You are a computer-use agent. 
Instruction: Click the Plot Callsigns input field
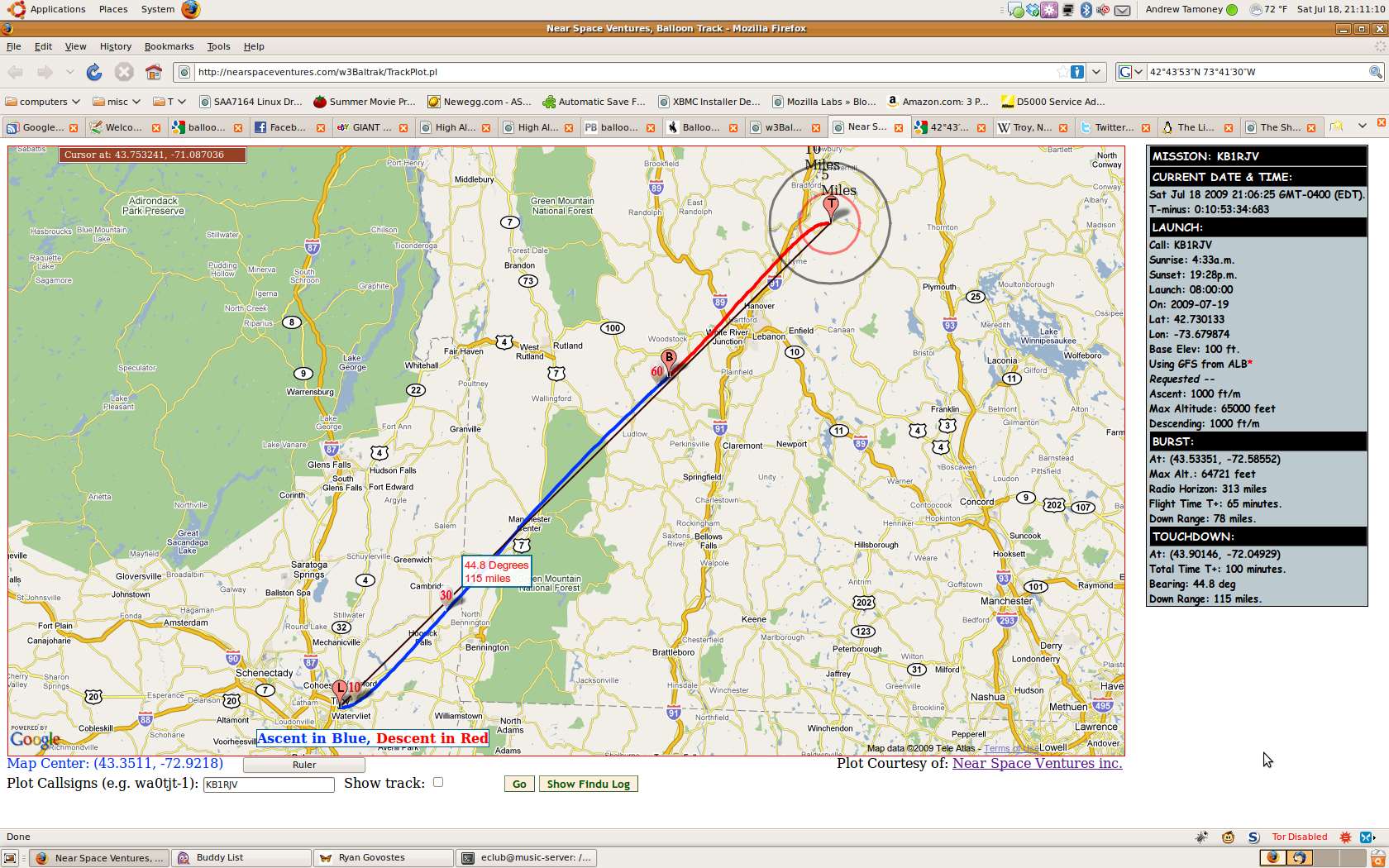coord(269,785)
